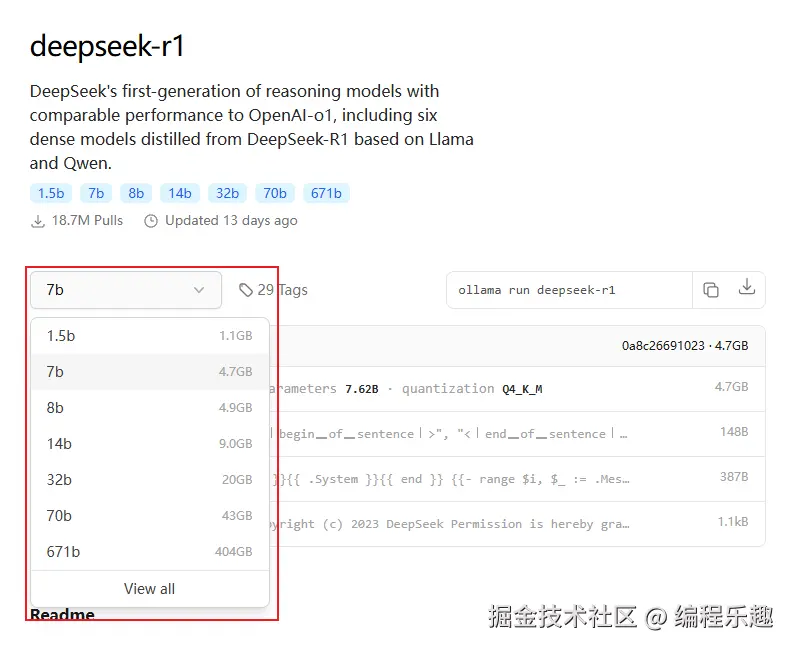Click the 32b blue tag badge
This screenshot has width=793, height=650.
pyautogui.click(x=228, y=193)
